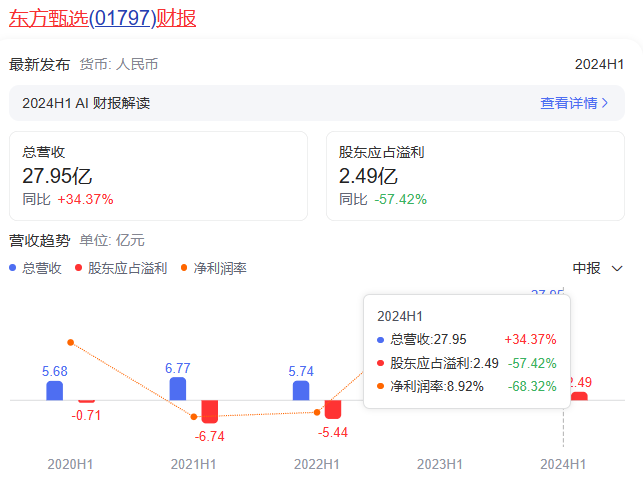Open the 2024H1 AI 财报解读 banner
Image resolution: width=643 pixels, height=480 pixels.
click(317, 103)
